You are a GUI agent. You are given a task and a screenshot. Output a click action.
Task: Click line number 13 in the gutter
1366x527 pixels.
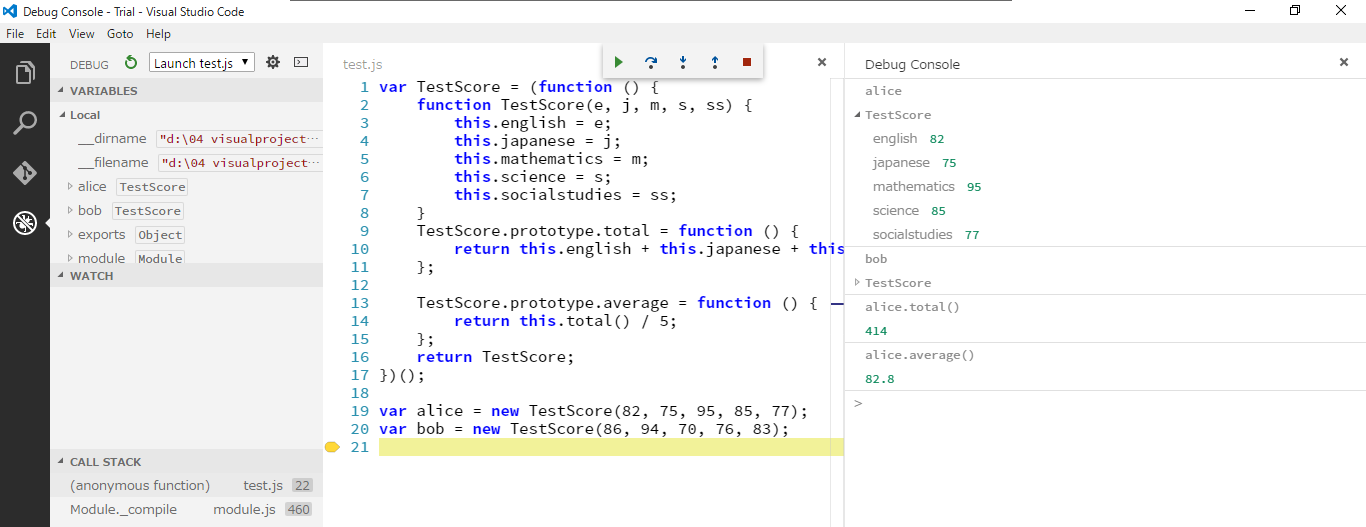click(360, 303)
